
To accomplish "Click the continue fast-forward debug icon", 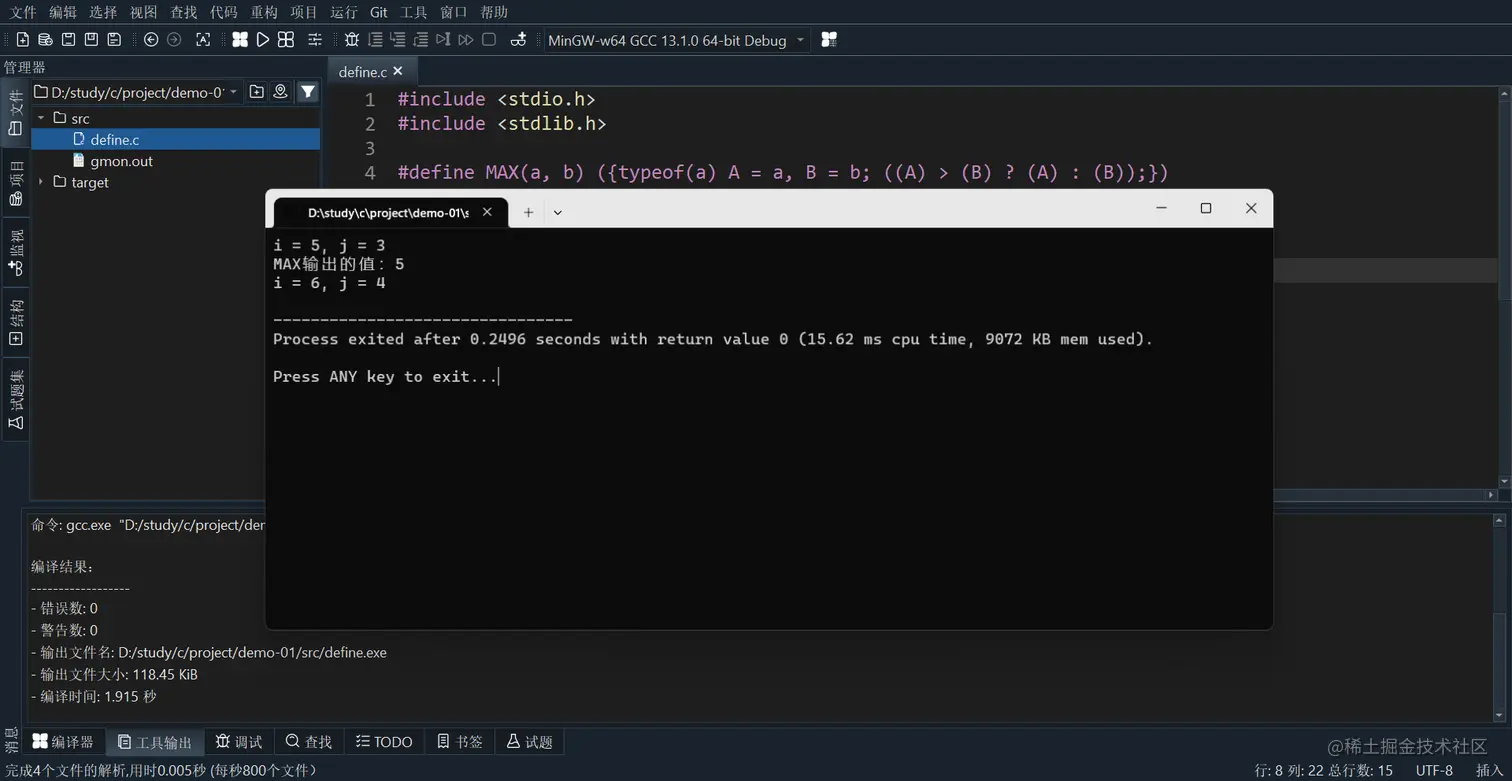I will coord(466,40).
